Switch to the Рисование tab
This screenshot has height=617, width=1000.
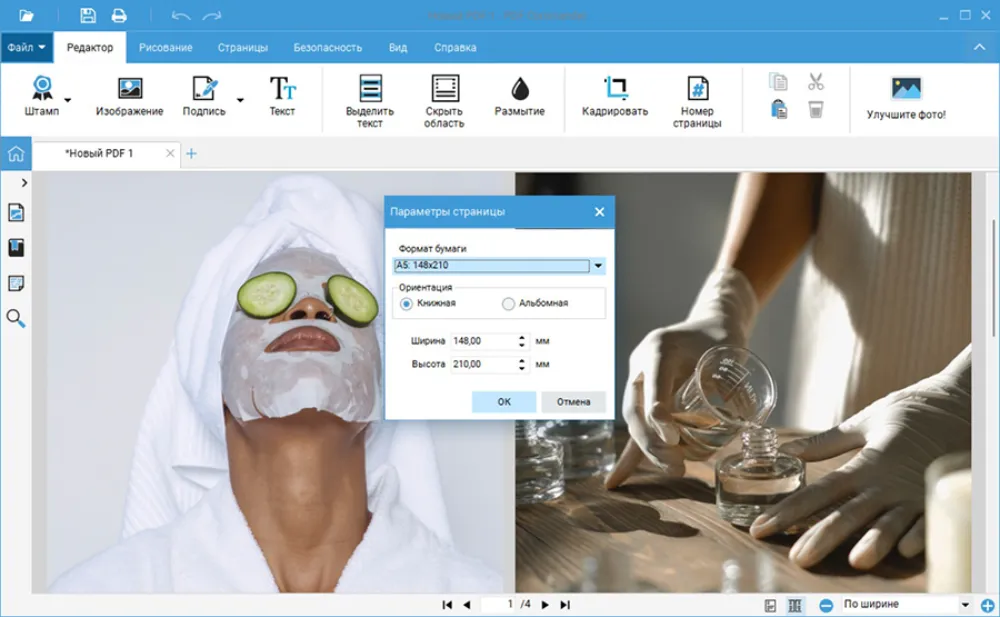pyautogui.click(x=166, y=47)
